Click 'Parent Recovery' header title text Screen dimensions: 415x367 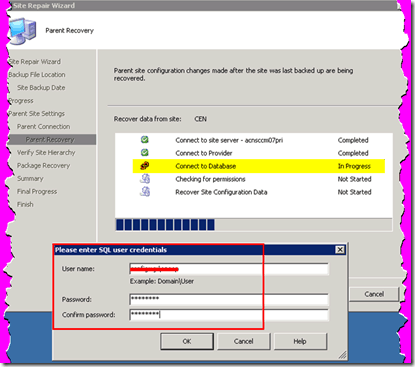point(69,30)
